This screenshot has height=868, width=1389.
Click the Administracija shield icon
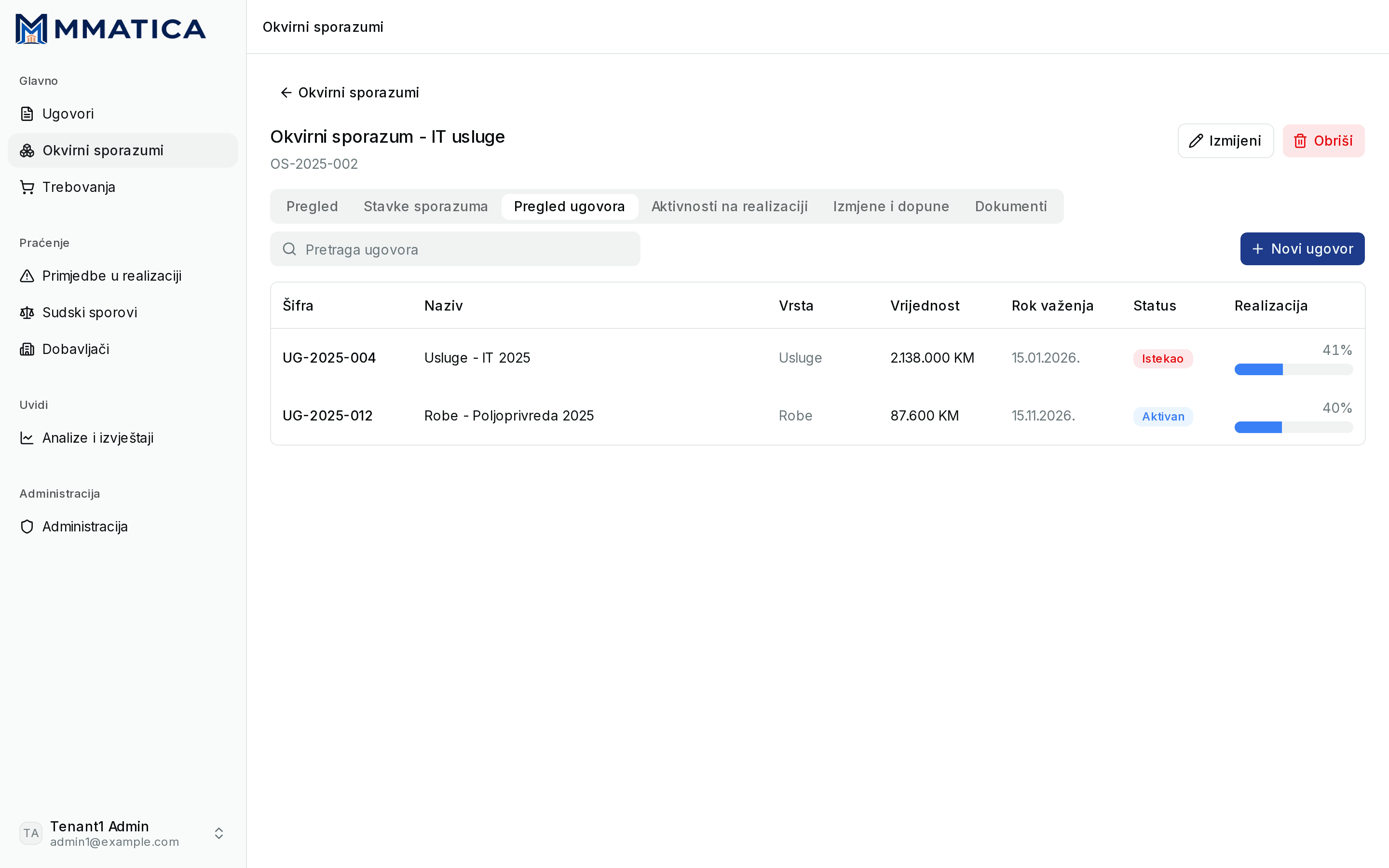(27, 527)
